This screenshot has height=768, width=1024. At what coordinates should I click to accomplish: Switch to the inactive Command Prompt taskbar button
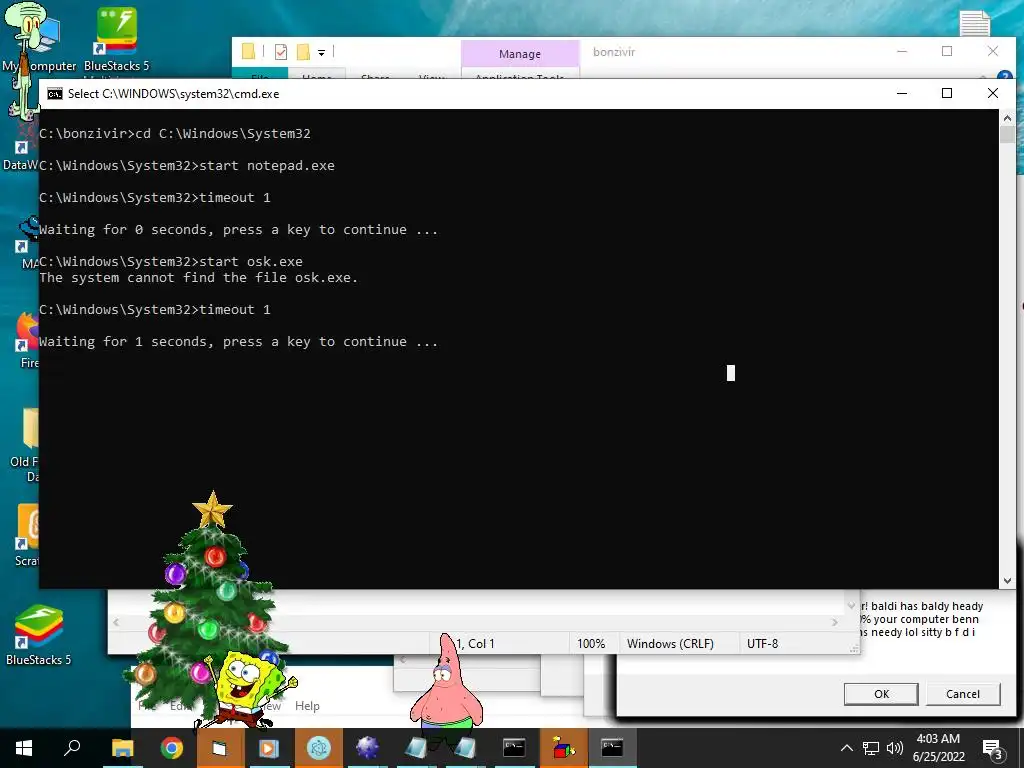point(514,748)
